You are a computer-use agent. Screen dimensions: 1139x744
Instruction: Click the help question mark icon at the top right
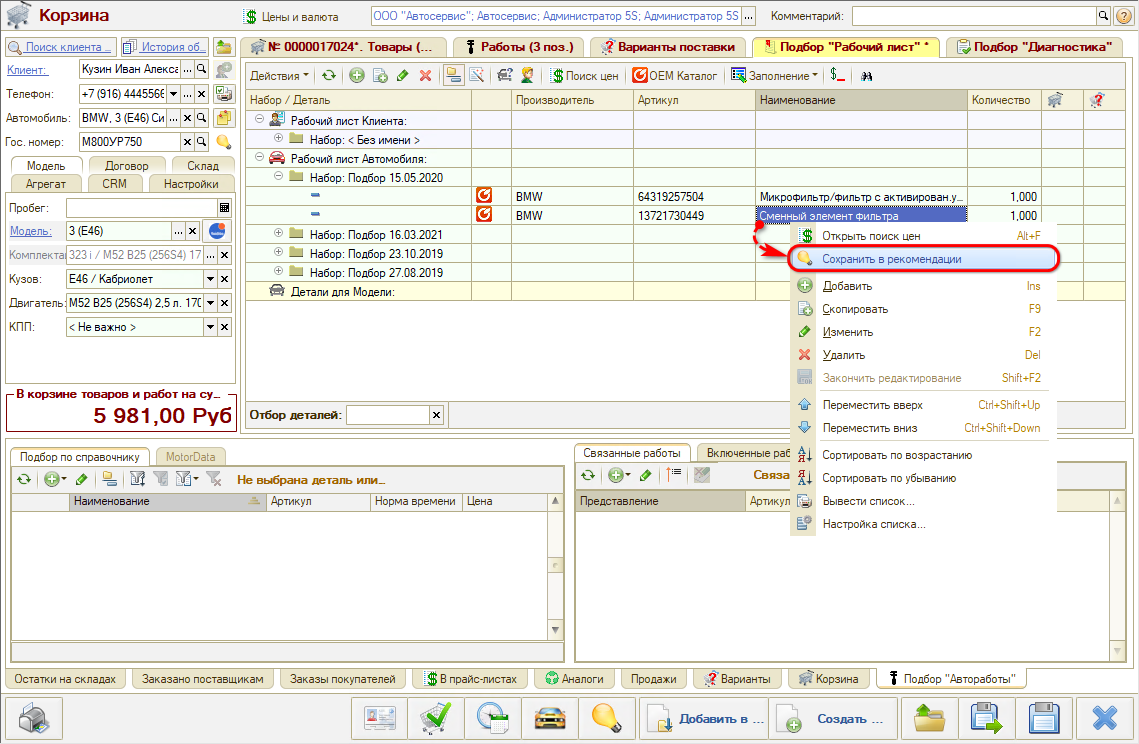1122,15
